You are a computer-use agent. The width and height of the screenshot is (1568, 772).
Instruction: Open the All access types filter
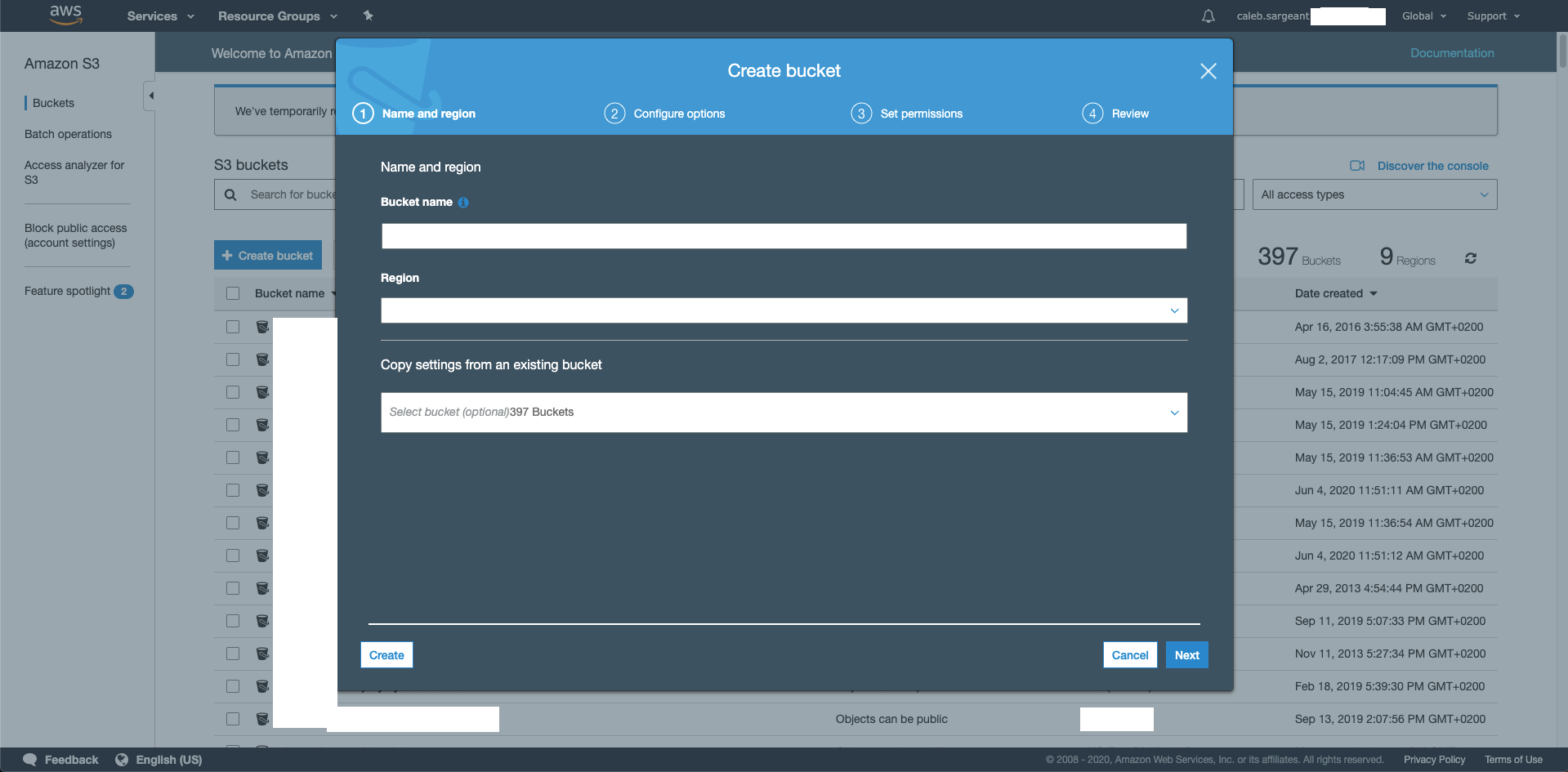coord(1374,194)
